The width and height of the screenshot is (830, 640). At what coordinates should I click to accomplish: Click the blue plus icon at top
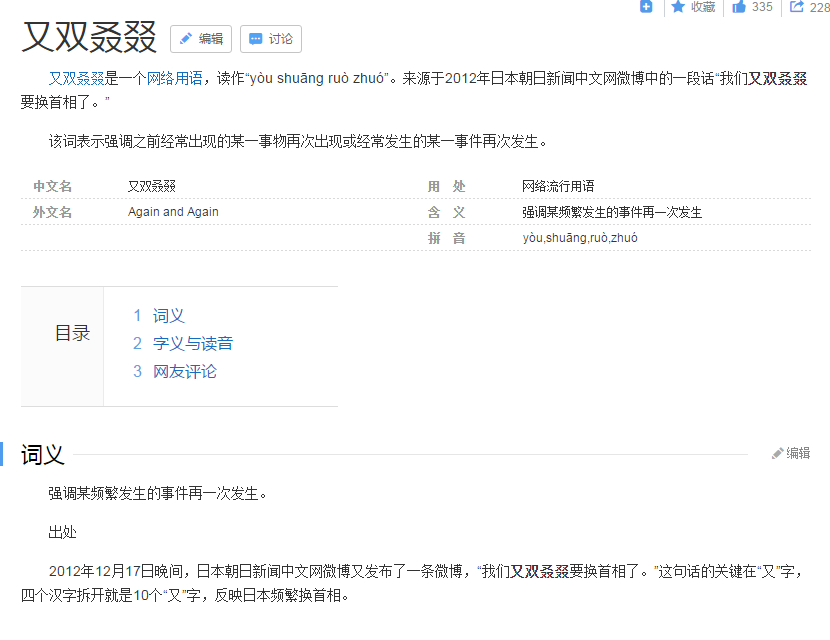tap(646, 6)
